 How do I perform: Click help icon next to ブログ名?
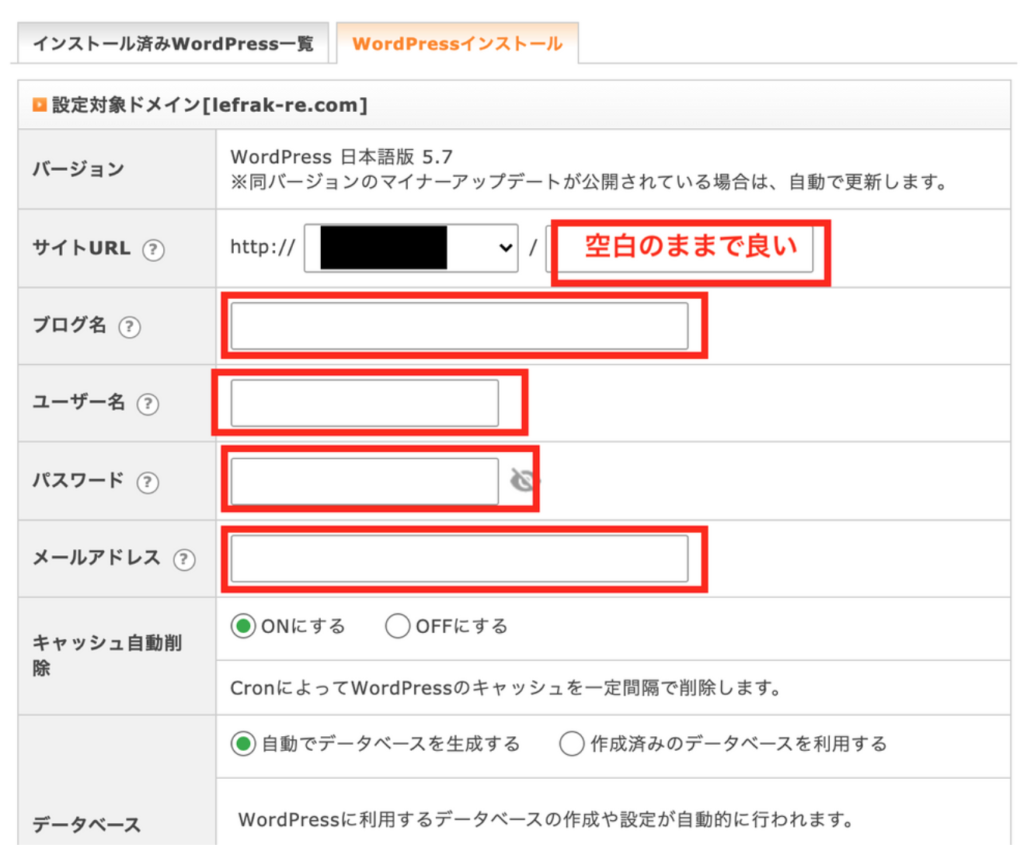coord(129,327)
